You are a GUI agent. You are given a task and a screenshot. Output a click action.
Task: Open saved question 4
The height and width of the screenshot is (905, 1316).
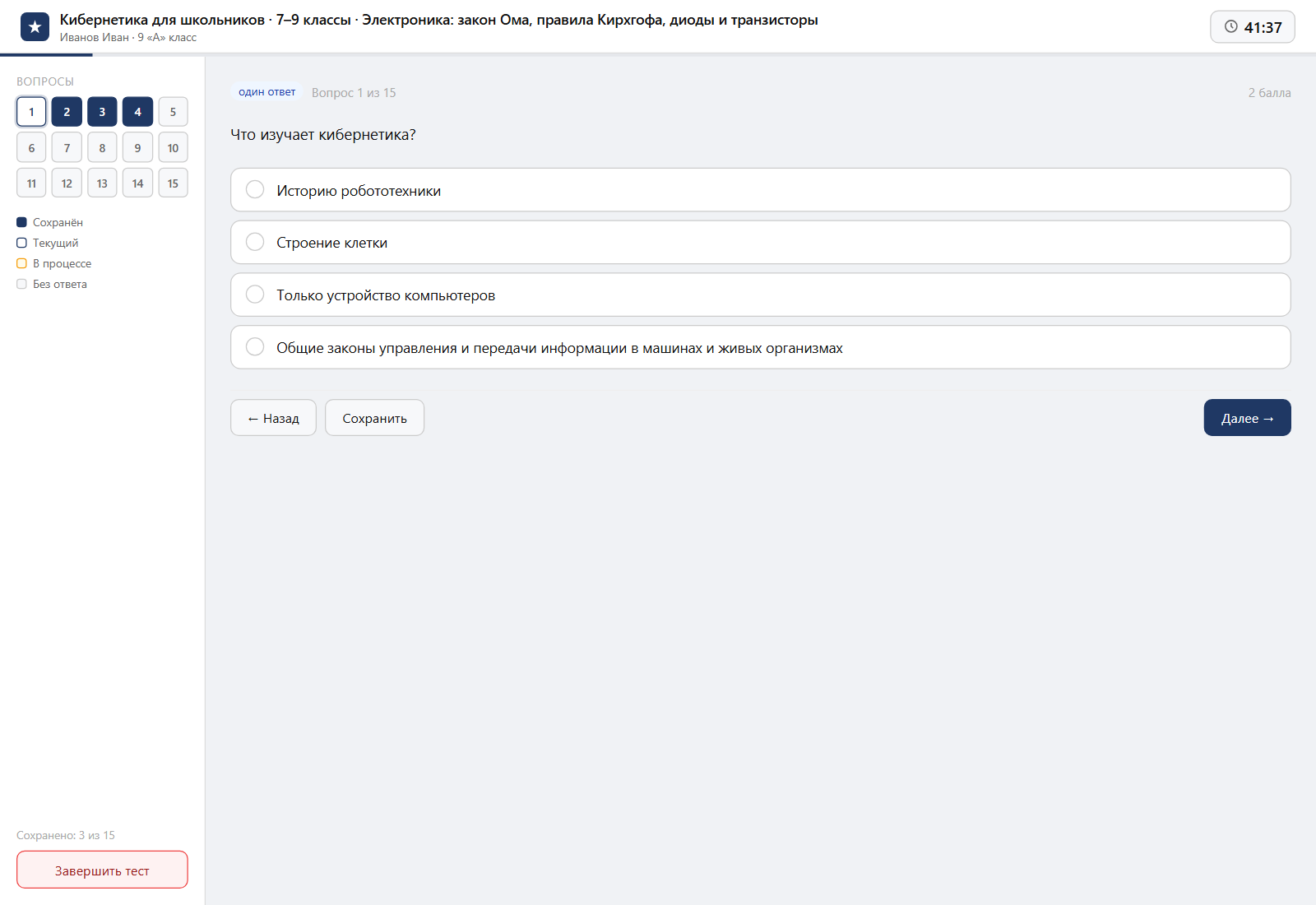coord(137,112)
